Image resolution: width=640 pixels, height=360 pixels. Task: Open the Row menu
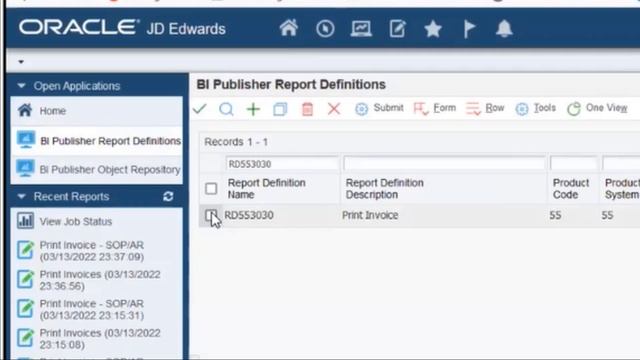[x=485, y=109]
